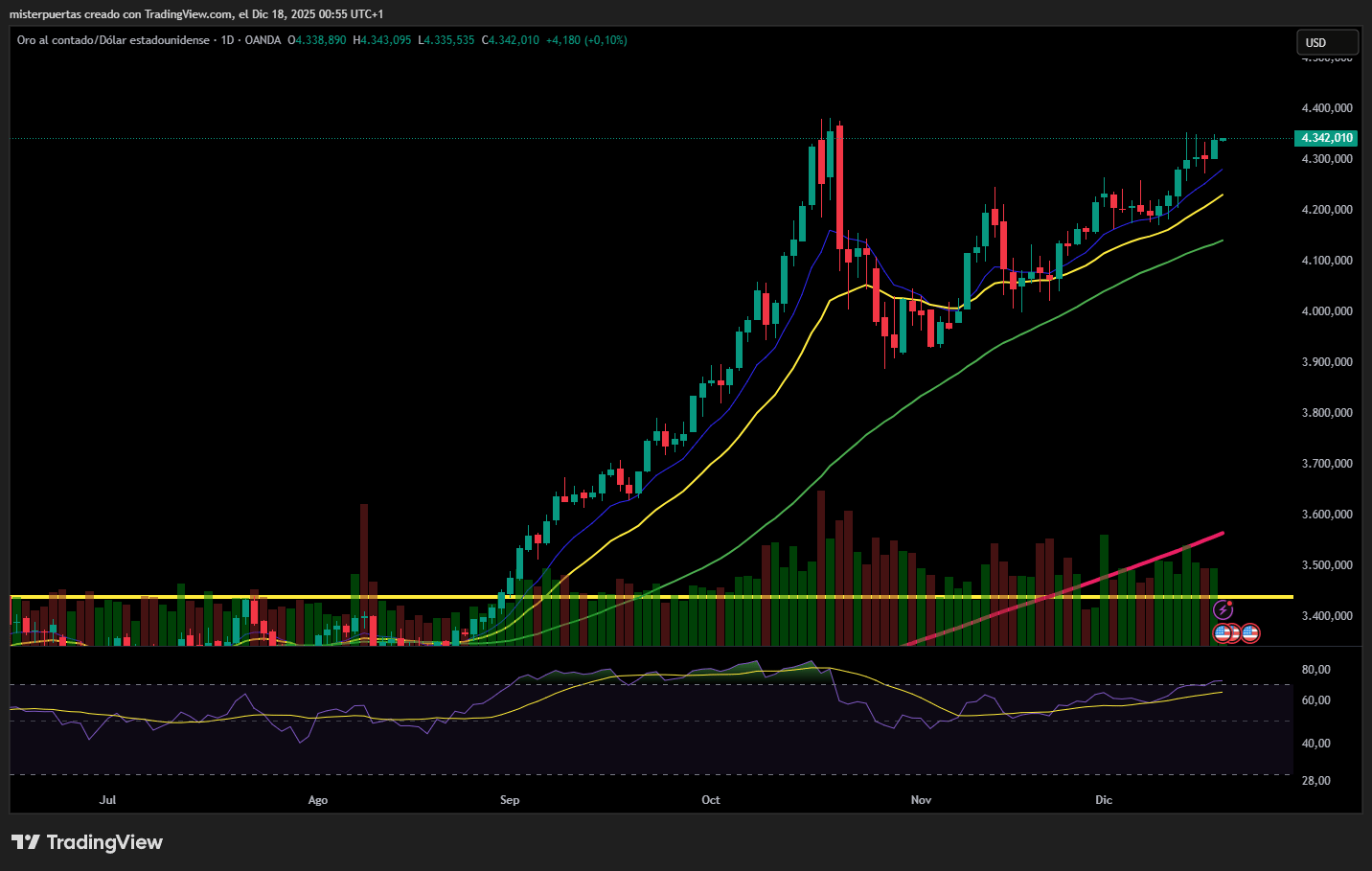Image resolution: width=1372 pixels, height=871 pixels.
Task: Click the 3.700,000 price axis label
Action: (x=1327, y=464)
